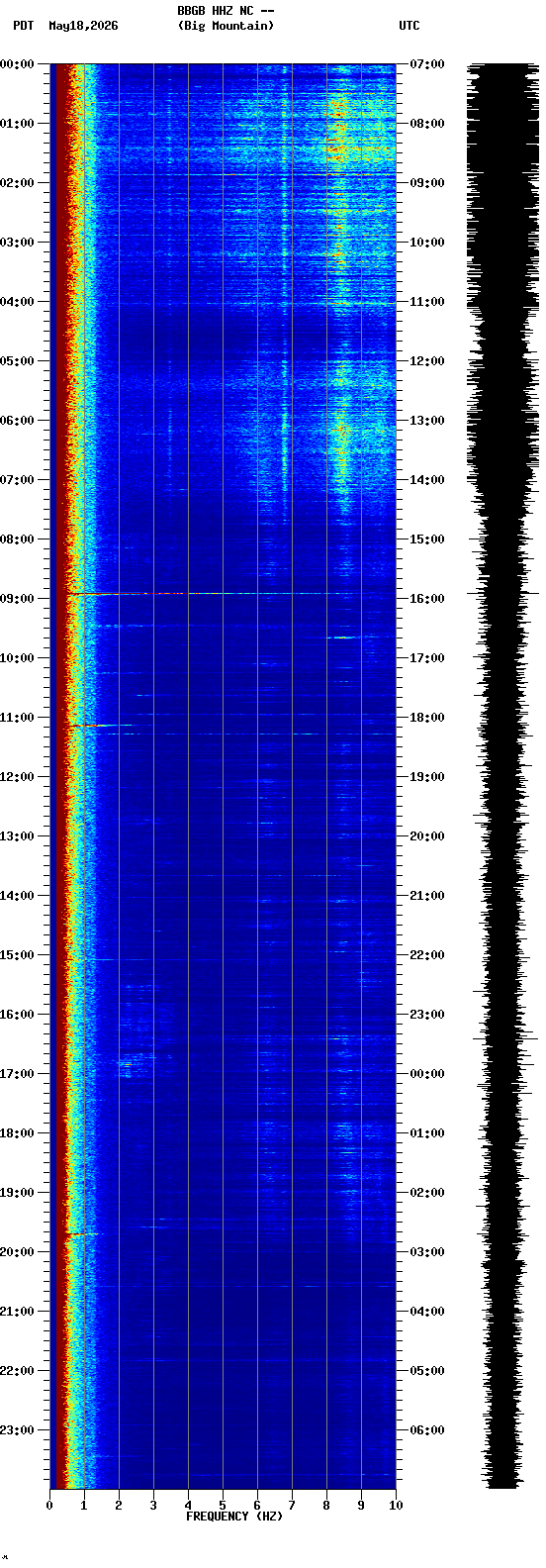Click the 01:00 PDT time tick label
This screenshot has height=1568, width=546.
click(18, 124)
